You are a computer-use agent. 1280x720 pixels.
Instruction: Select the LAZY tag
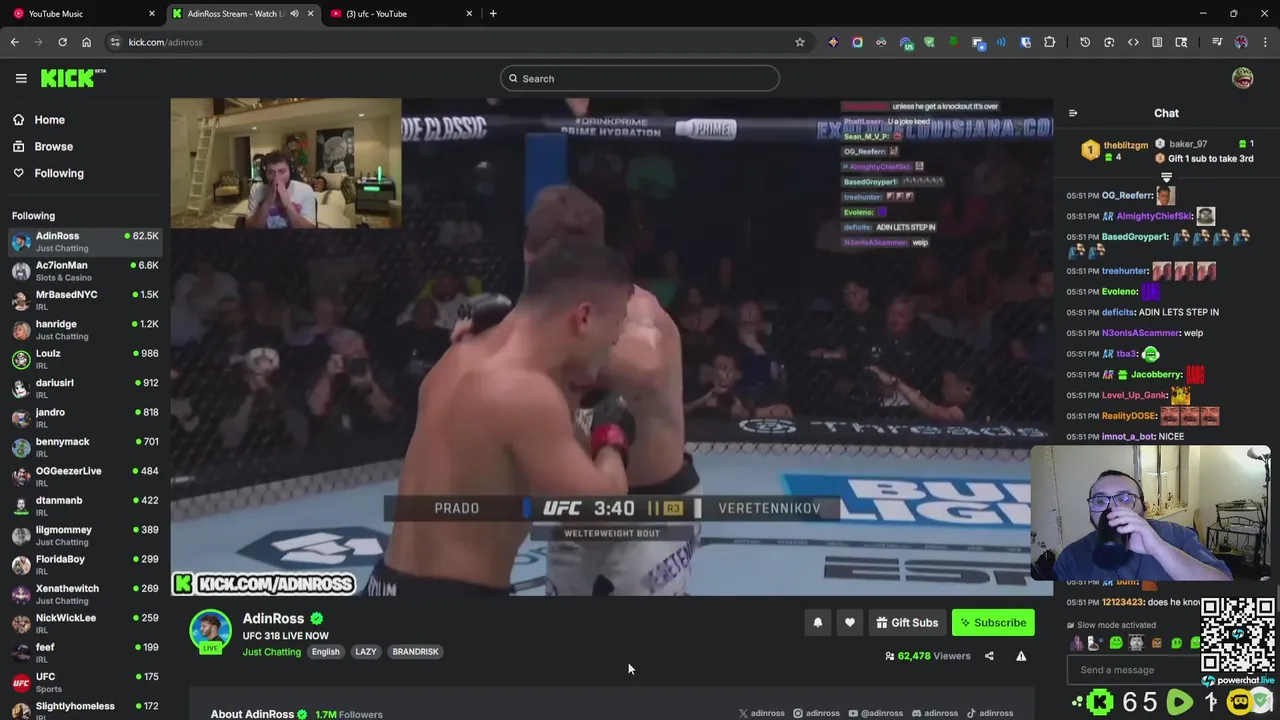(x=366, y=652)
